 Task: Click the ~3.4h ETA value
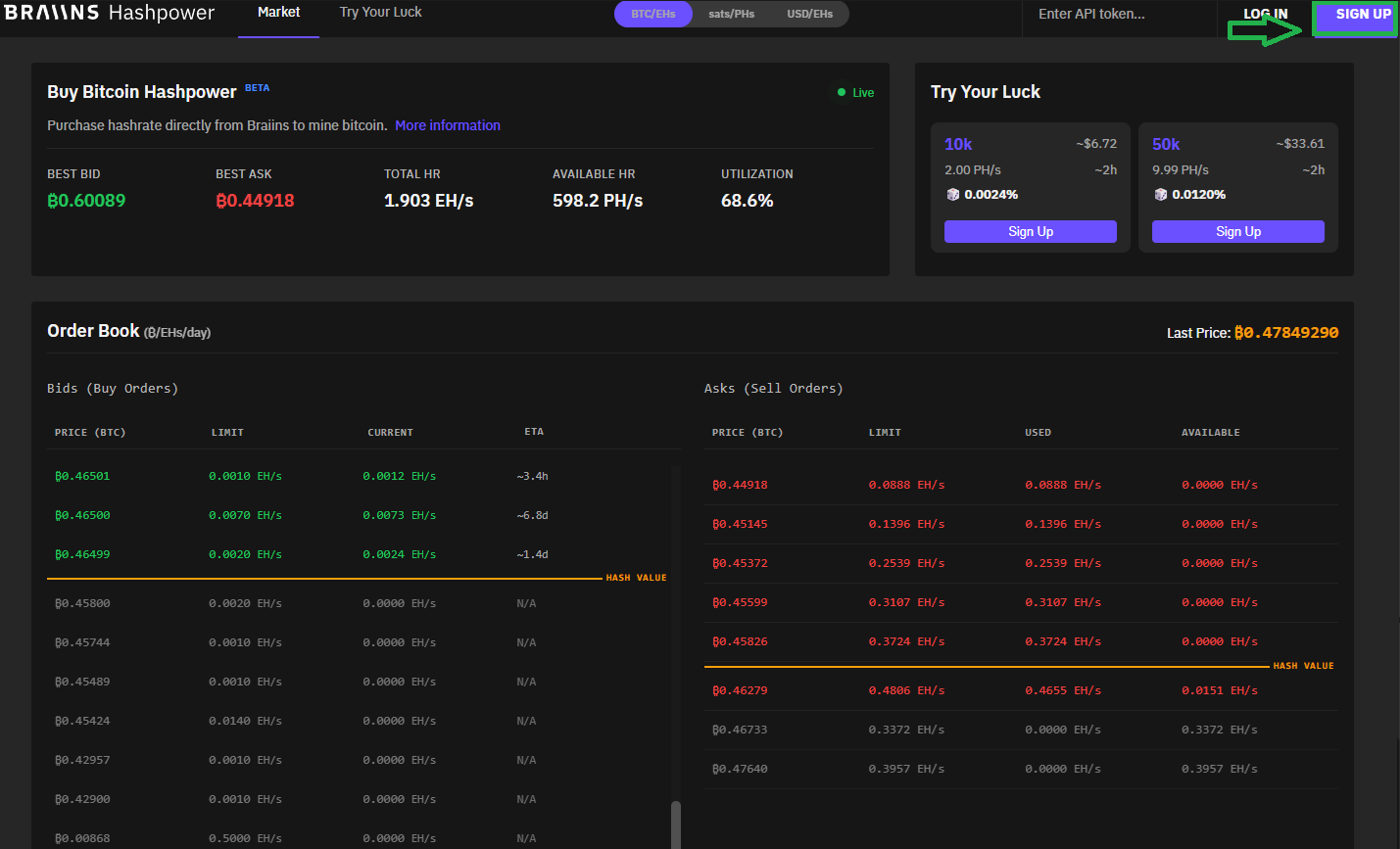pyautogui.click(x=532, y=476)
